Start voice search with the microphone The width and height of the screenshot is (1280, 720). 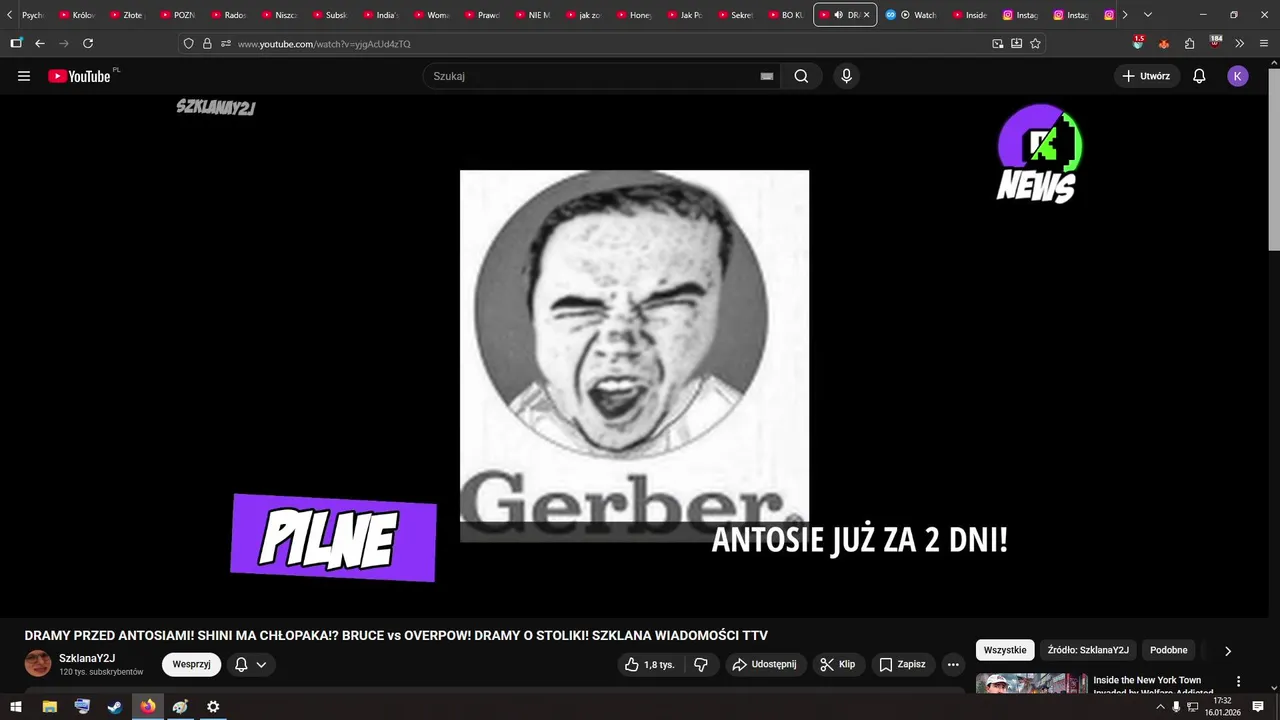pyautogui.click(x=846, y=76)
